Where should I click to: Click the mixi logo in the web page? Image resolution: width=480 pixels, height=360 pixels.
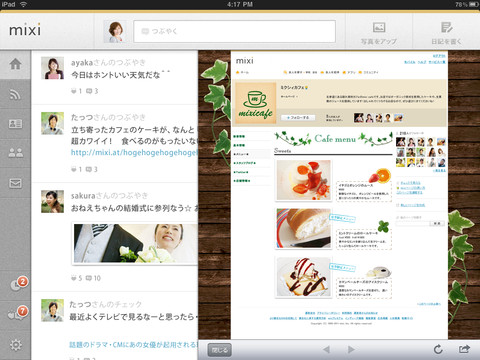point(245,61)
